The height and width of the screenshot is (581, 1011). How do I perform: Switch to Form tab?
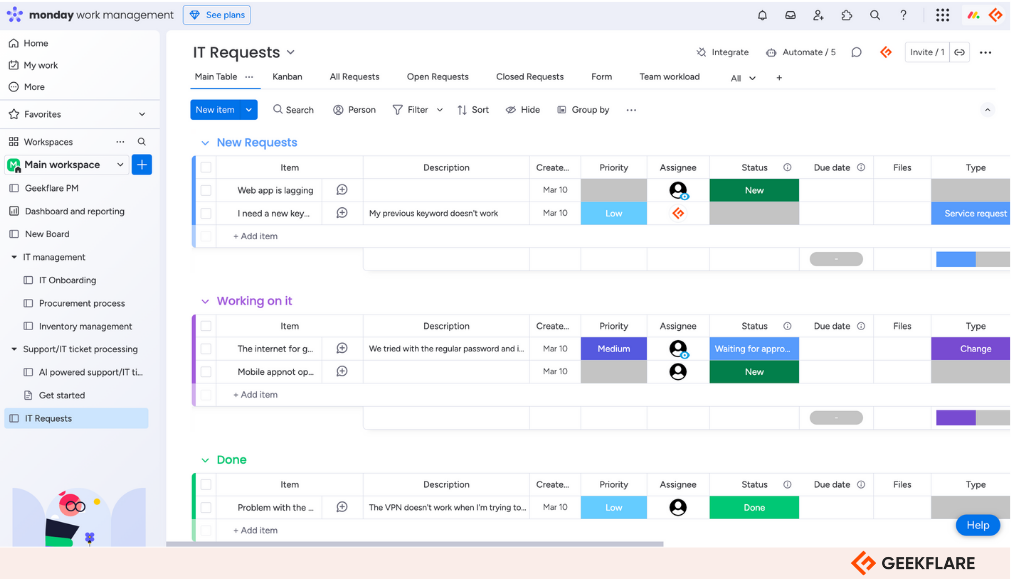[x=602, y=77]
